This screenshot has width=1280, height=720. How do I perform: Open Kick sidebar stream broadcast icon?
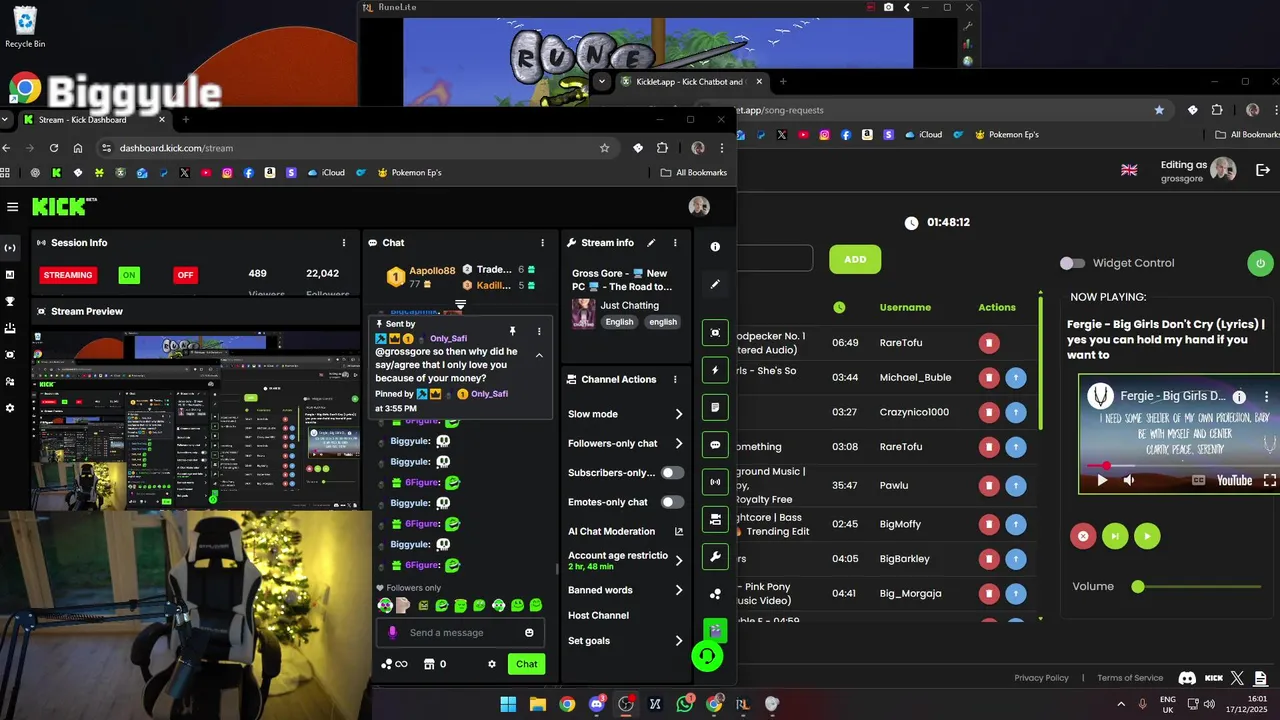tap(11, 247)
